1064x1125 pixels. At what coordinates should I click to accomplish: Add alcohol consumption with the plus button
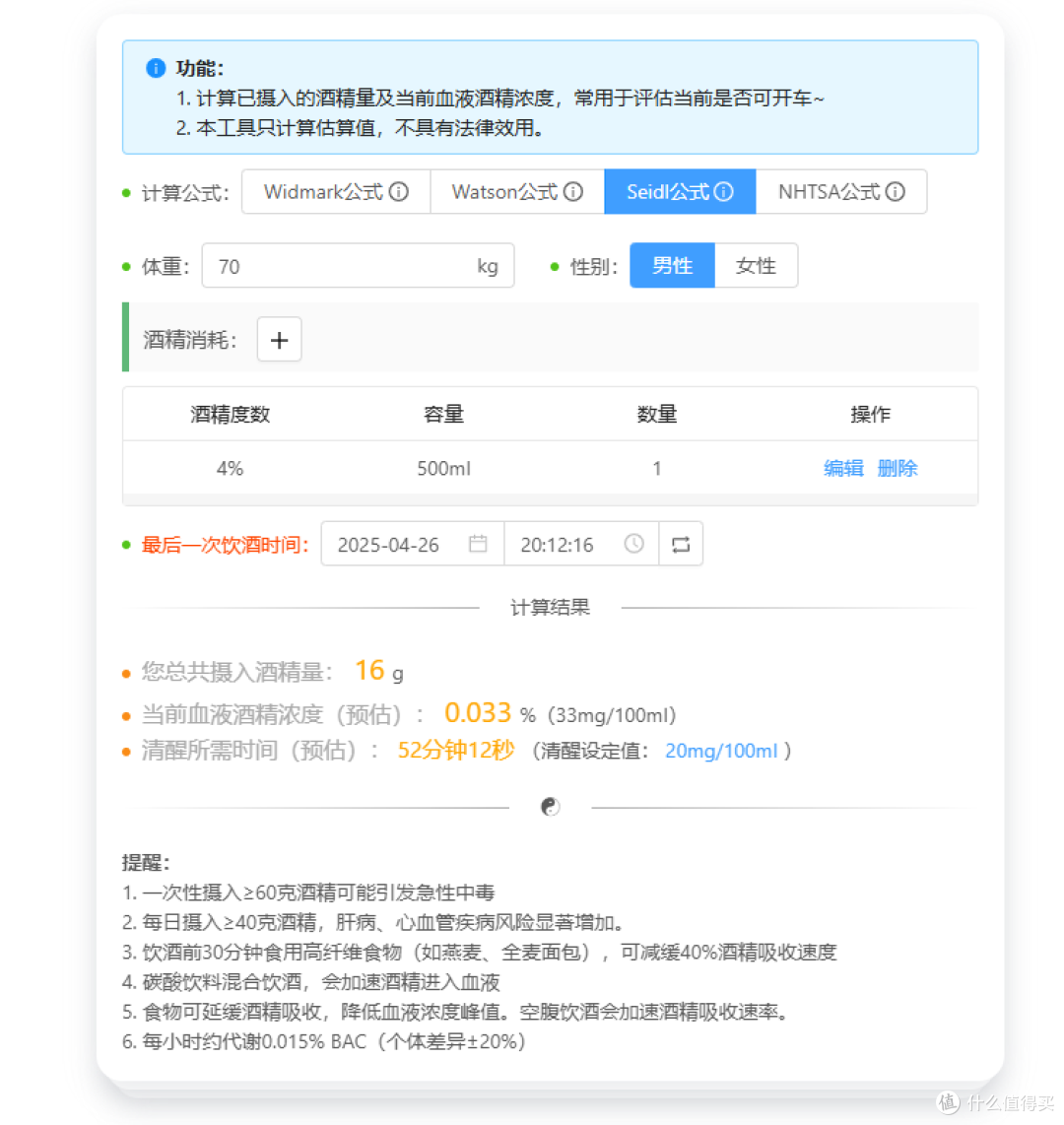pos(279,339)
